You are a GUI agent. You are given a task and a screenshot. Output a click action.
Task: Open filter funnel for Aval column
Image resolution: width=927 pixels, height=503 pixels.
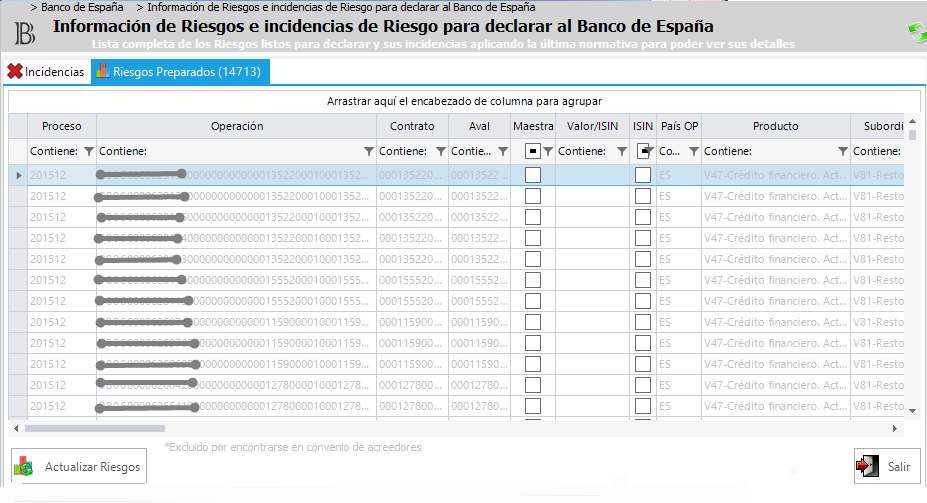pyautogui.click(x=503, y=151)
